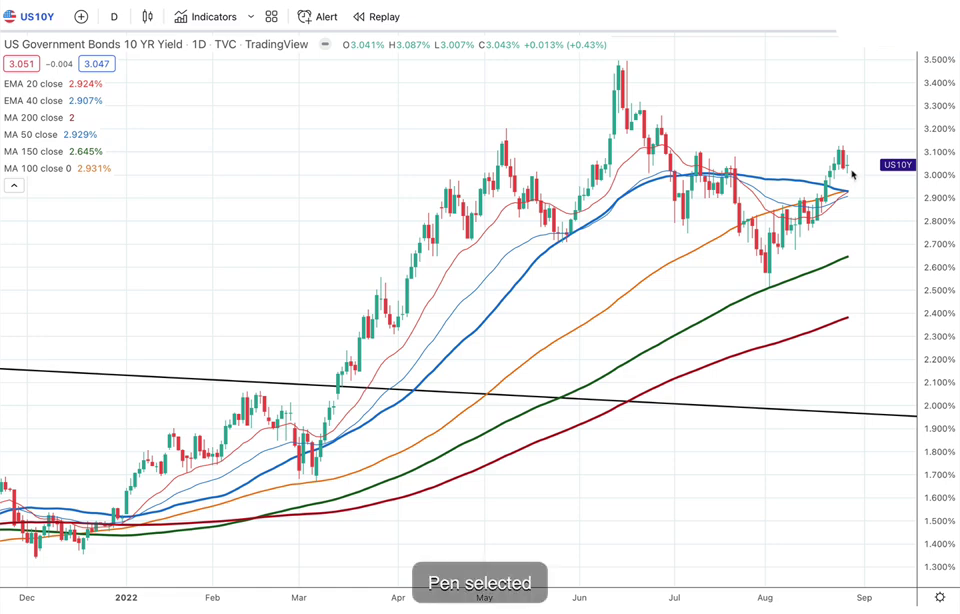The width and height of the screenshot is (960, 614).
Task: Select the MA 100 close 0 legend row
Action: [x=58, y=168]
